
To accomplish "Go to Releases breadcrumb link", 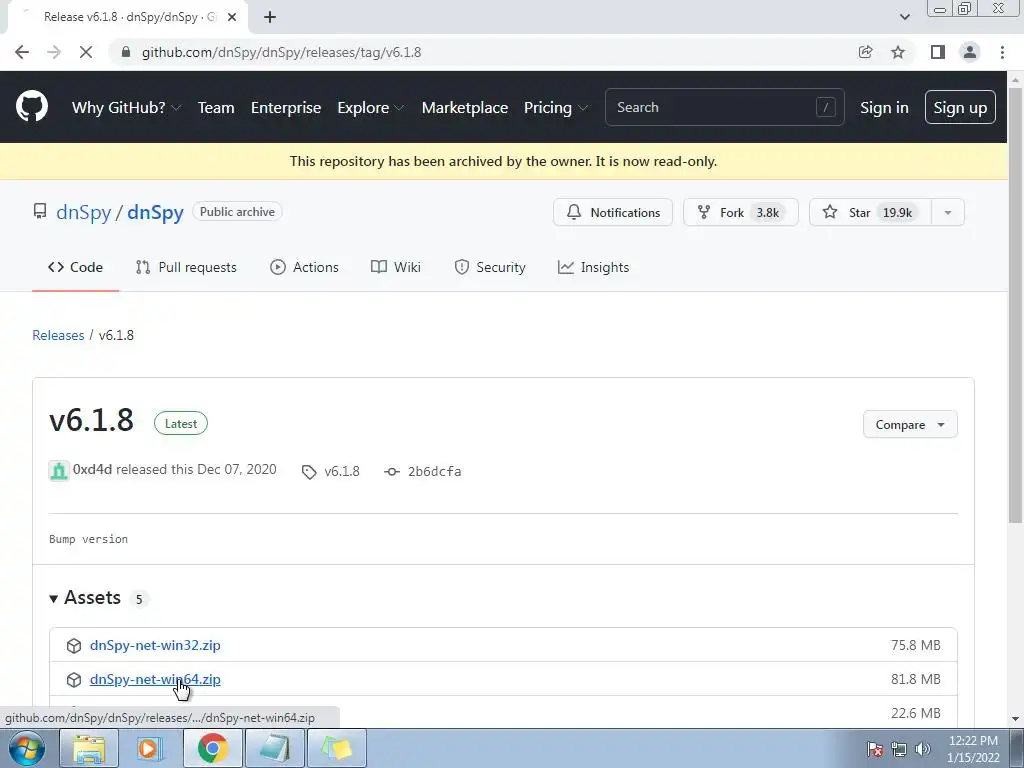I will [58, 335].
